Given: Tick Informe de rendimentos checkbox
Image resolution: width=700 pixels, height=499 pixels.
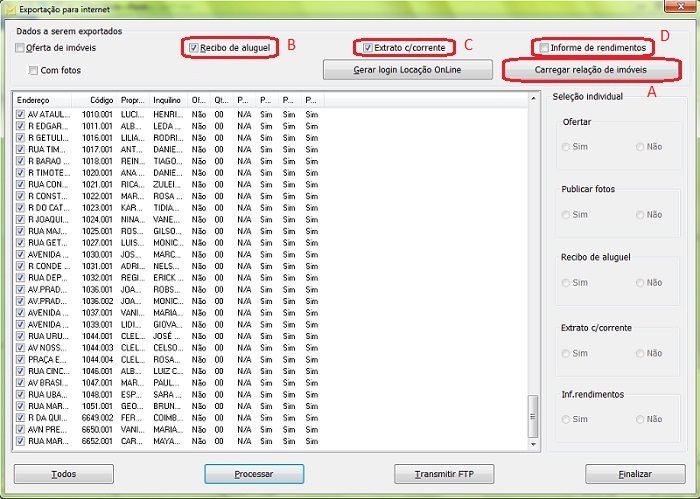Looking at the screenshot, I should point(544,47).
